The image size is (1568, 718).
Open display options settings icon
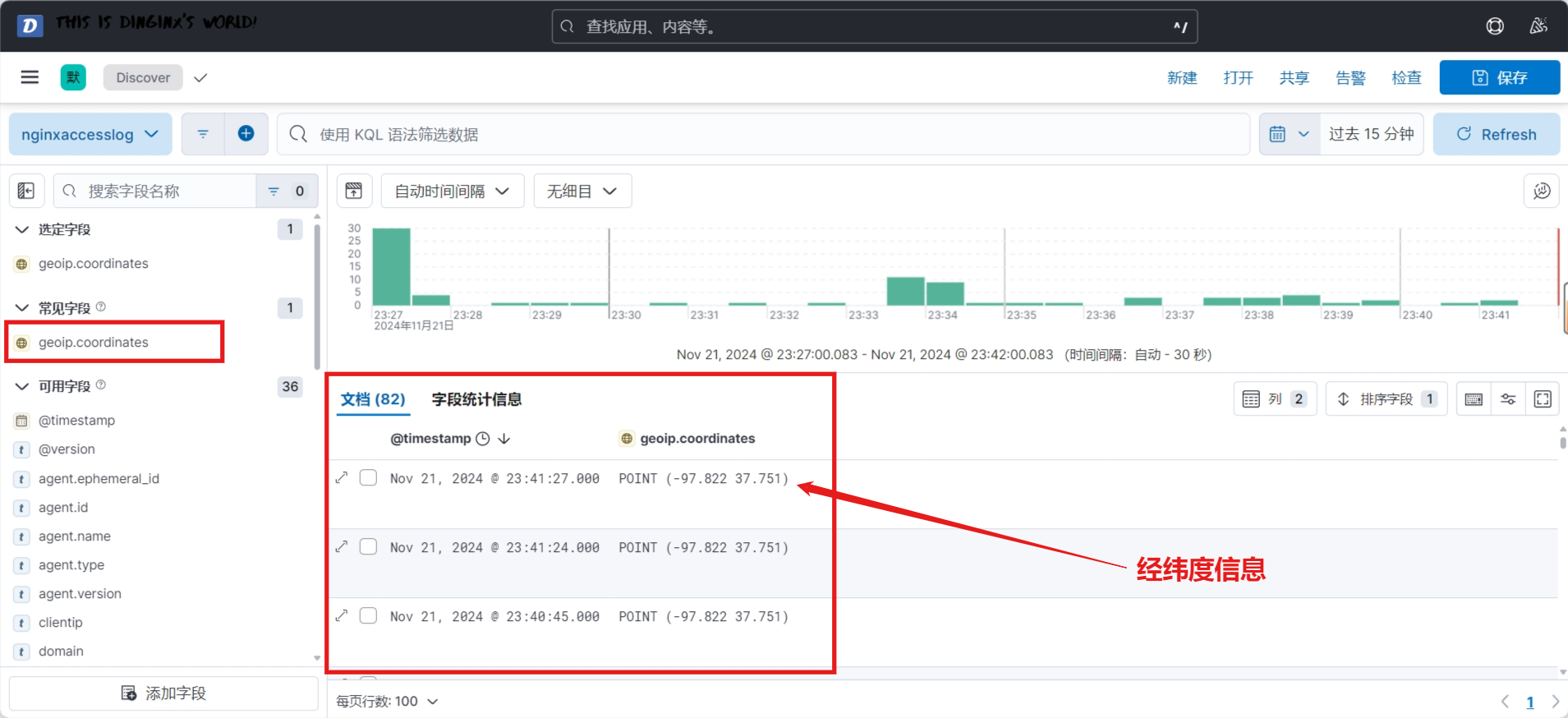(1508, 398)
